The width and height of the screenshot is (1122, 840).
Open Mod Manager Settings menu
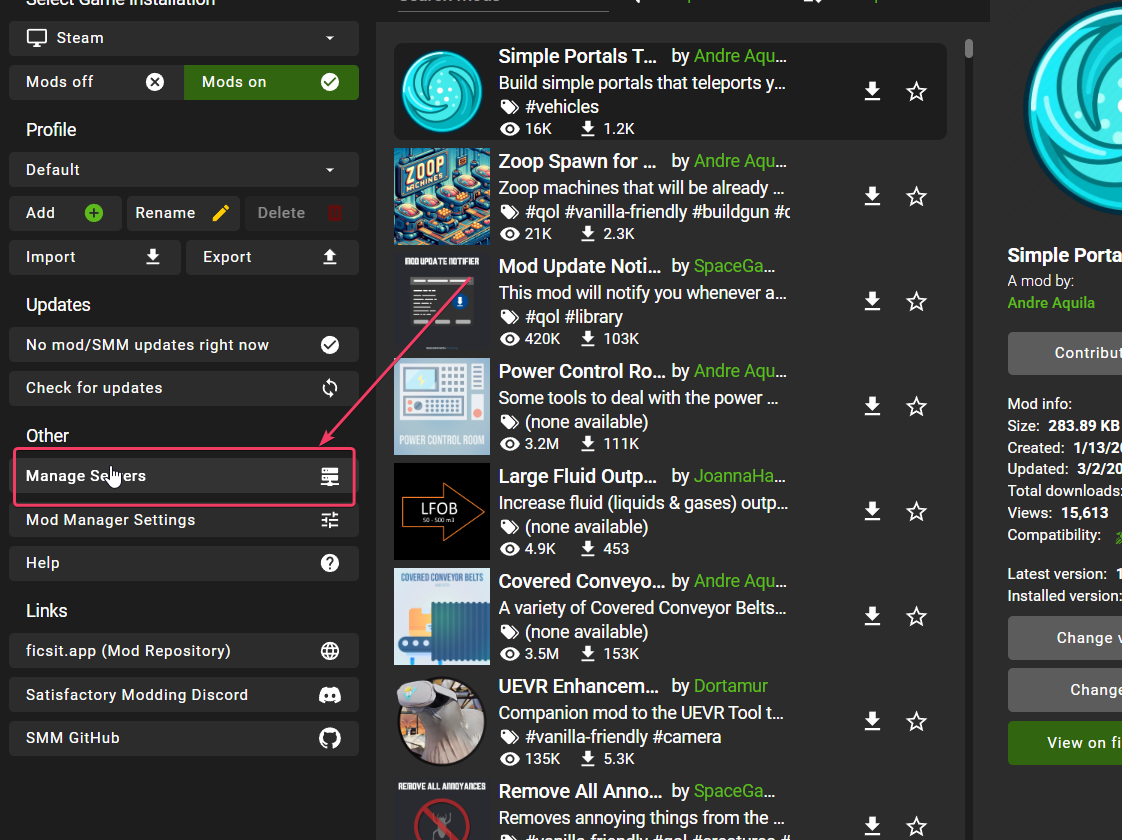tap(184, 520)
